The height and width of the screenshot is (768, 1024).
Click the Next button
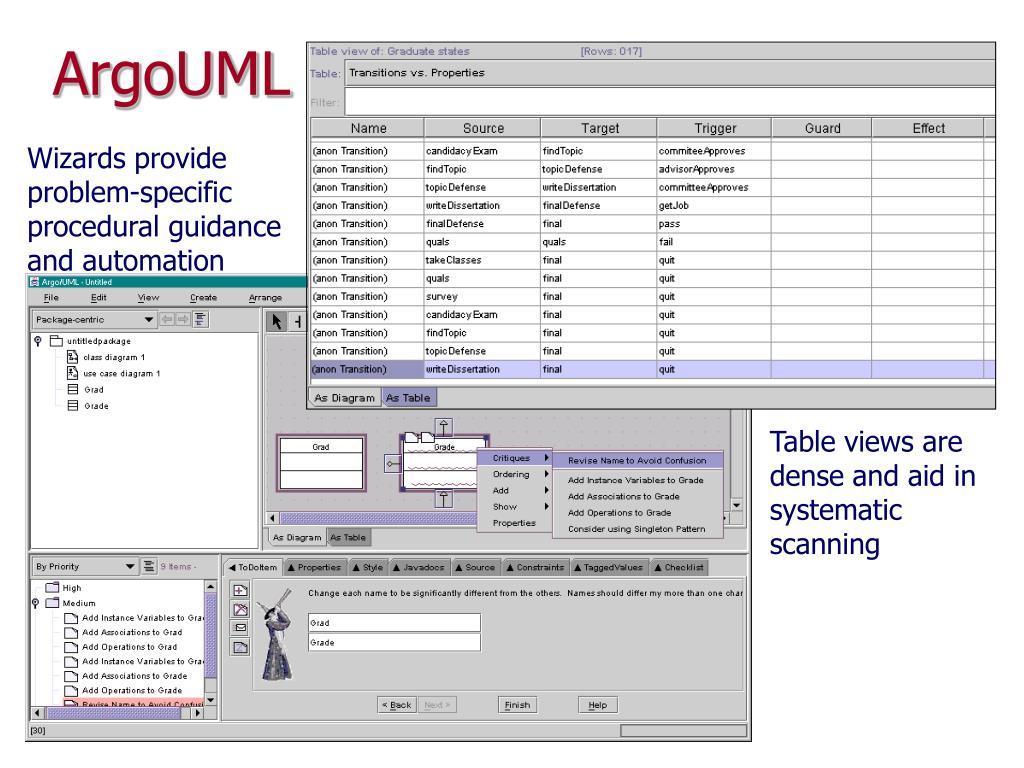click(437, 705)
